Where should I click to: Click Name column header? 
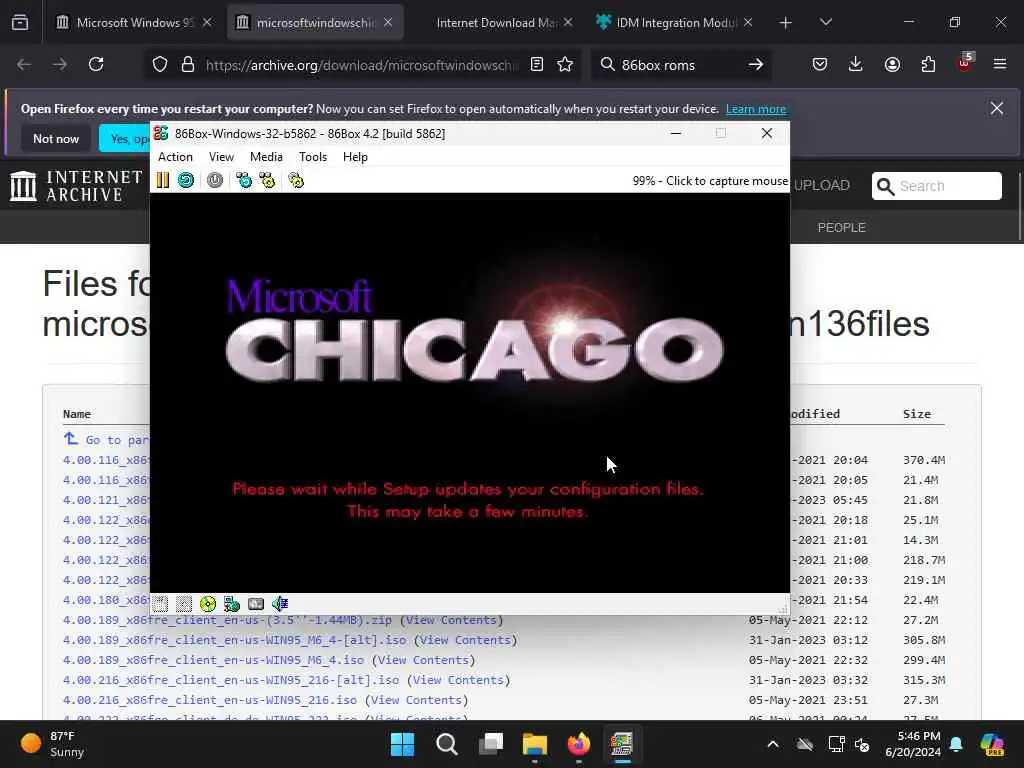click(x=76, y=414)
